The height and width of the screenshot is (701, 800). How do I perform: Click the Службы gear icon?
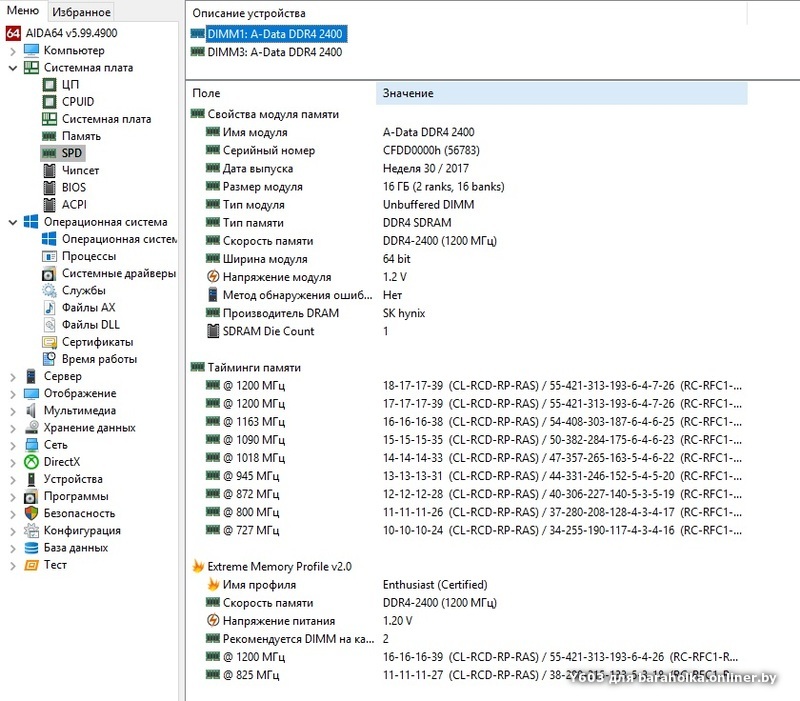click(x=49, y=291)
